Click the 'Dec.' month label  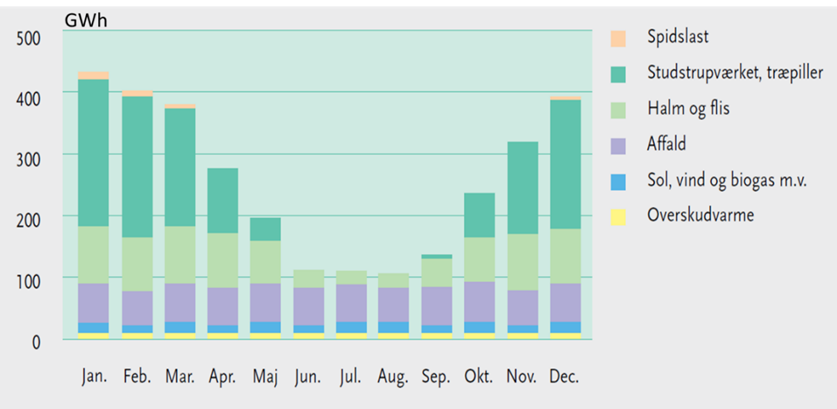pos(565,376)
